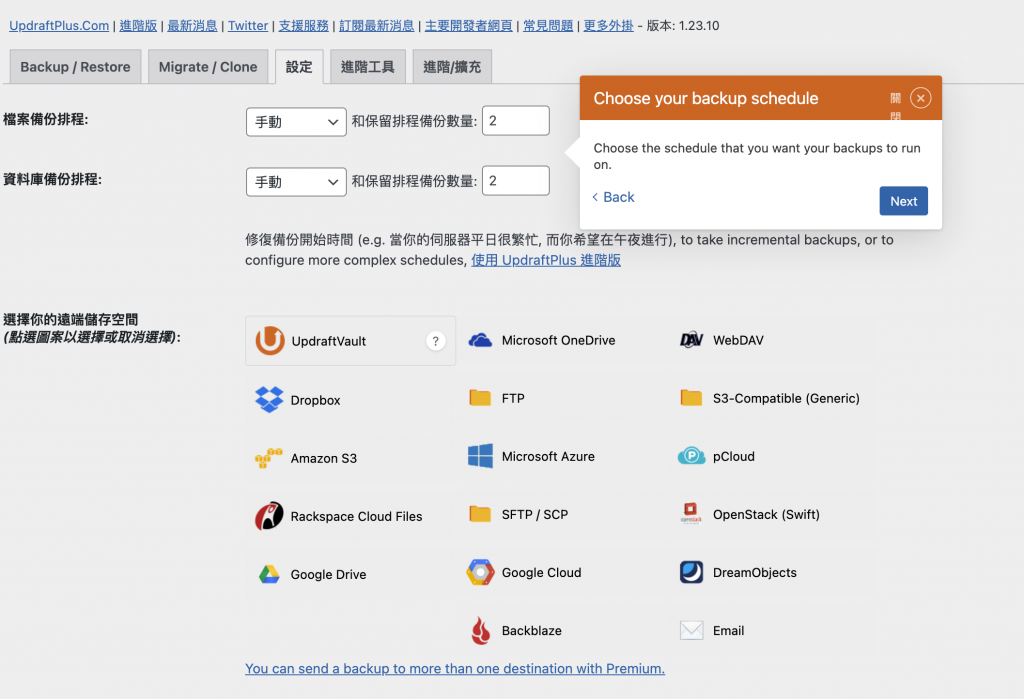
Task: Select the WebDAV storage icon
Action: pyautogui.click(x=692, y=340)
